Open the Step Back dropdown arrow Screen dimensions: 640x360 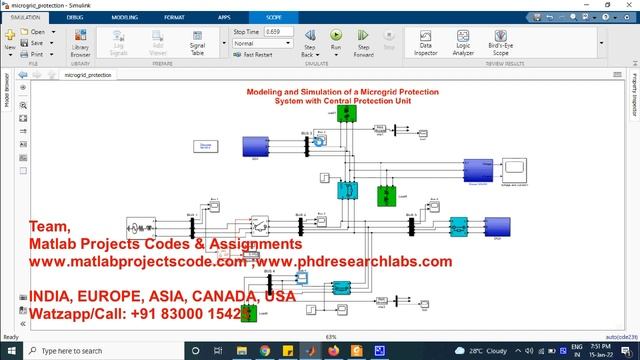(x=318, y=55)
